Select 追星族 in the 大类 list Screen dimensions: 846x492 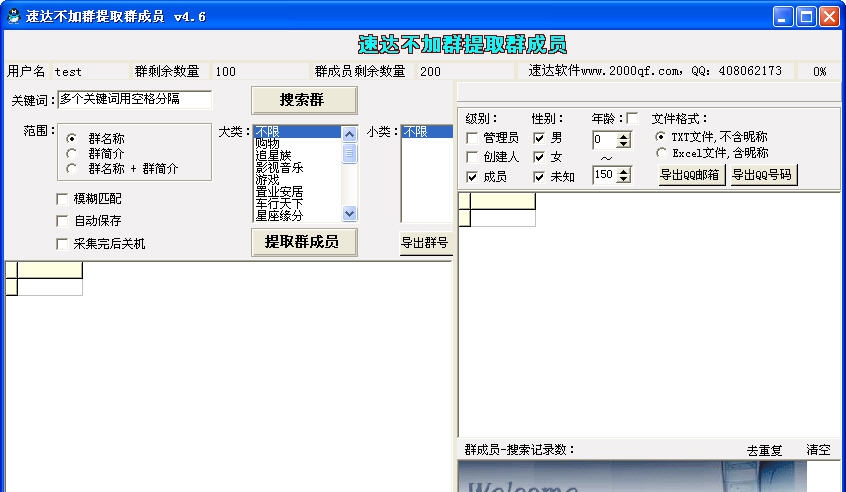tap(297, 155)
